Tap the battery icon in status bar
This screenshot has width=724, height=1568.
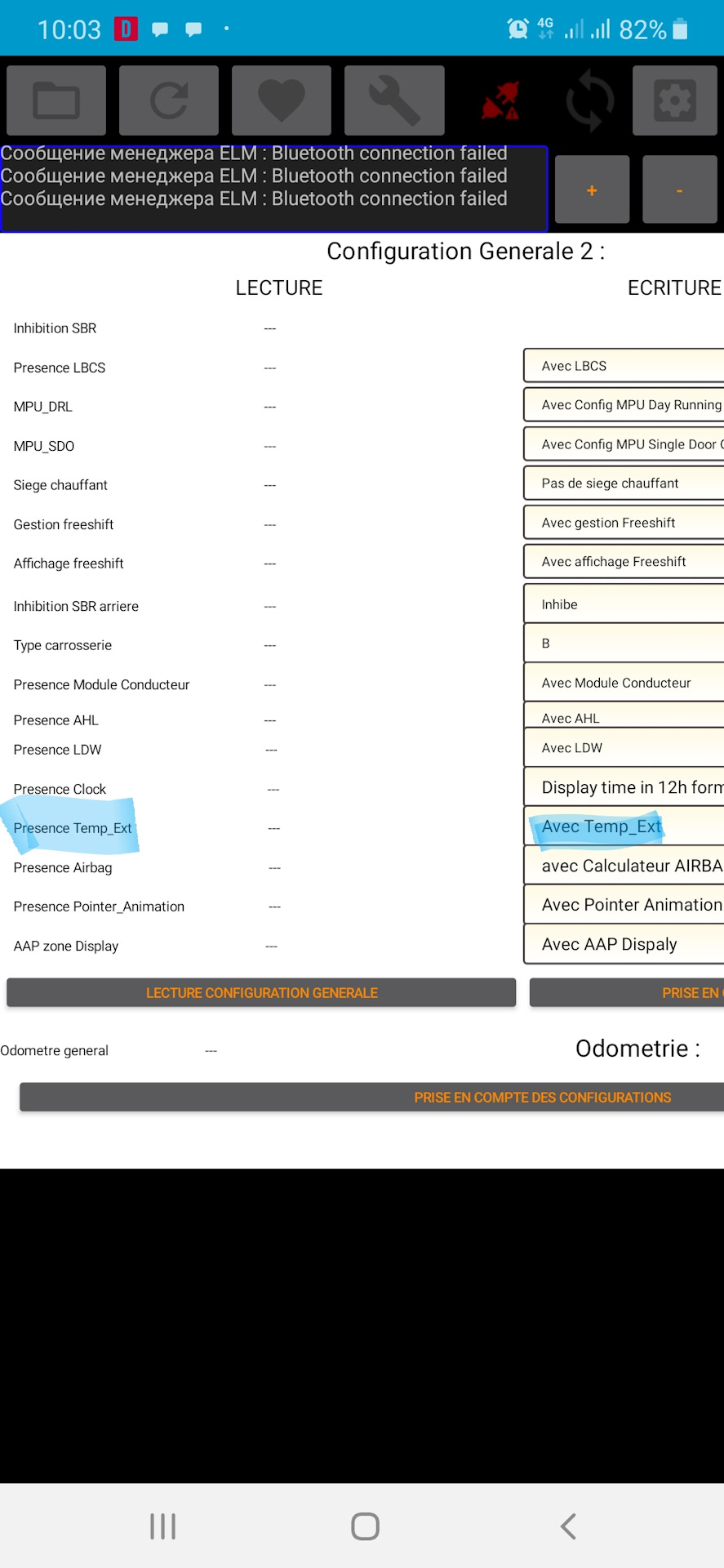click(680, 29)
